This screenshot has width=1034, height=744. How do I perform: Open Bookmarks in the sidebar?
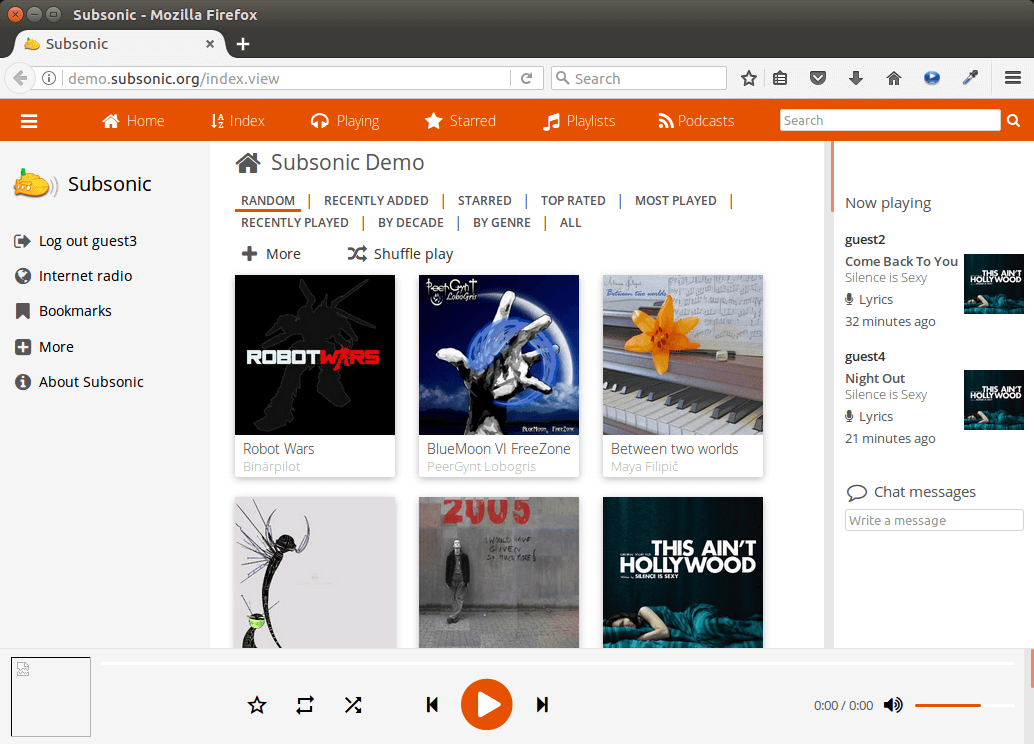(75, 311)
